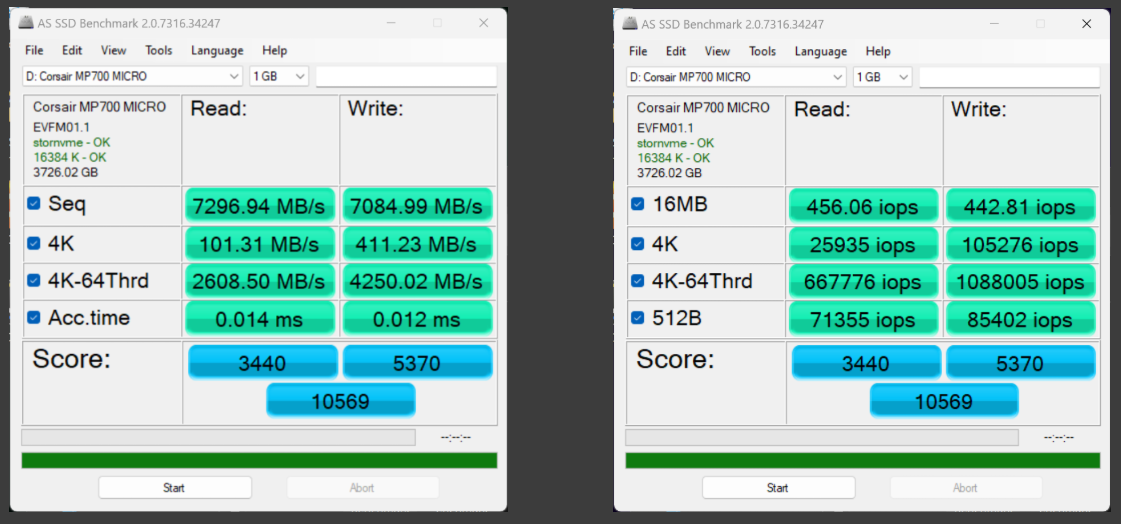Disable the 16MB test checkbox
1121x524 pixels.
(638, 204)
